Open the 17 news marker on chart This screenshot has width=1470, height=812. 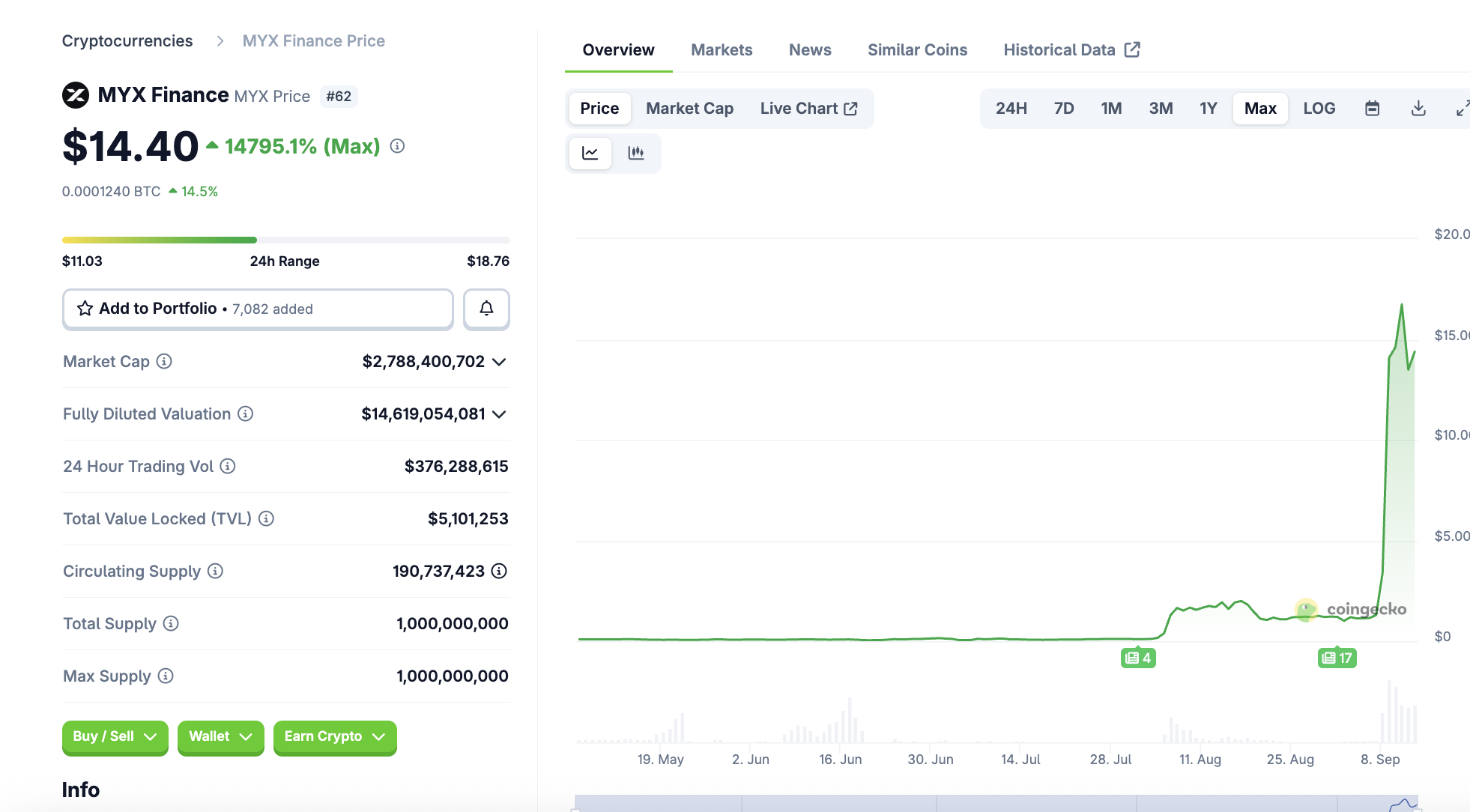pyautogui.click(x=1337, y=658)
